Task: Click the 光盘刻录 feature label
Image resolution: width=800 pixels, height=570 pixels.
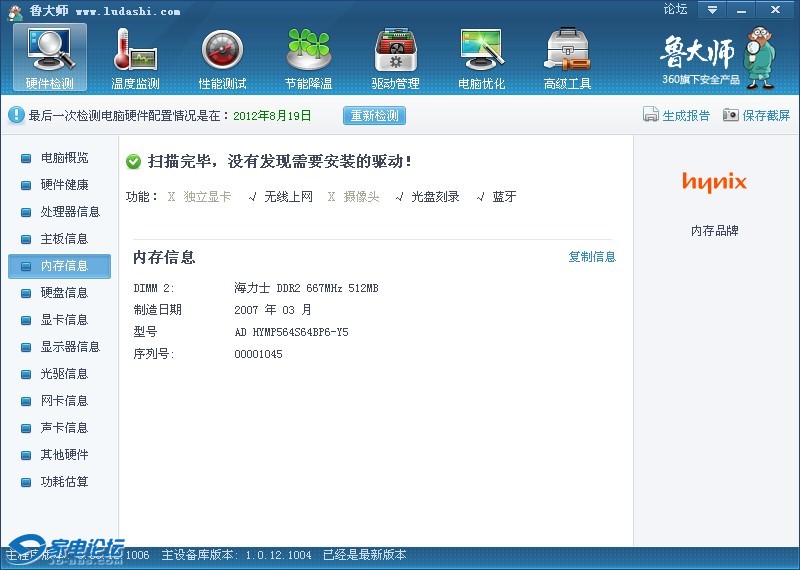Action: coord(435,196)
